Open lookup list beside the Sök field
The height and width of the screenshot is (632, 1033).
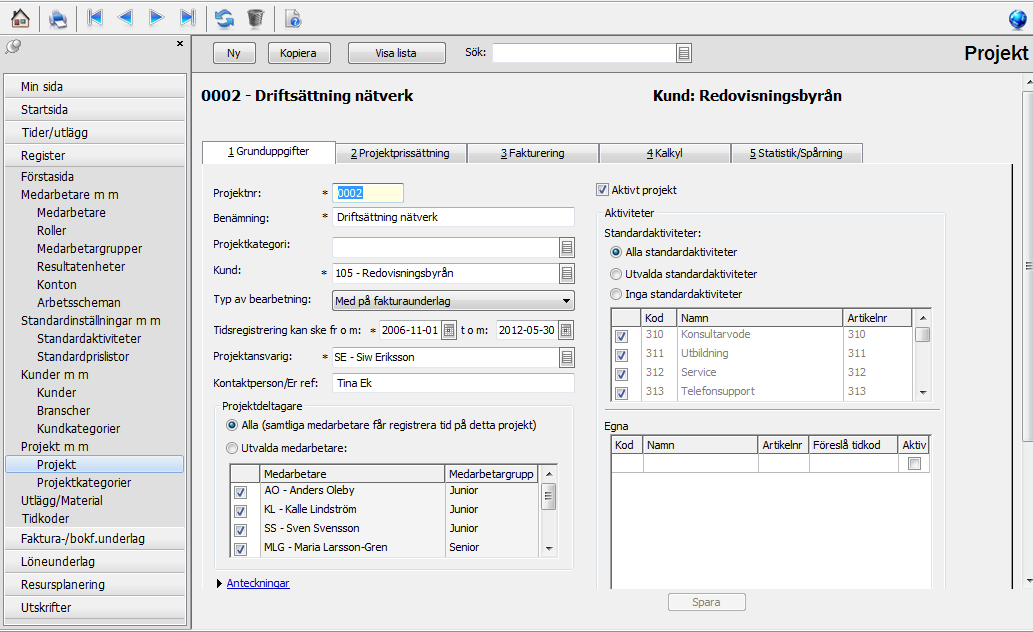click(x=684, y=53)
